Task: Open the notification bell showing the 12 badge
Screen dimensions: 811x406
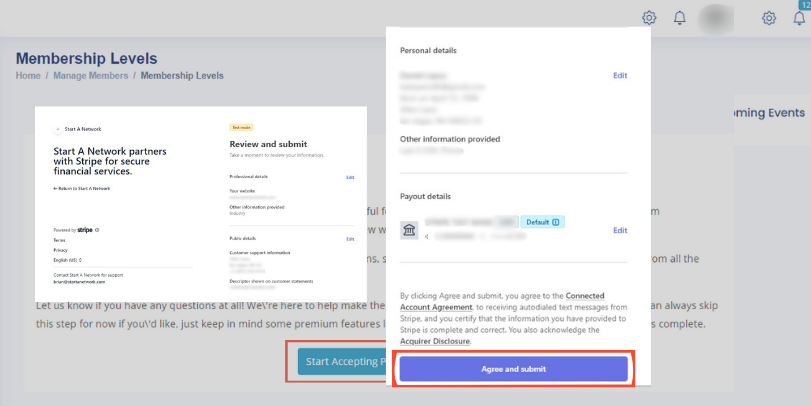Action: click(x=798, y=18)
